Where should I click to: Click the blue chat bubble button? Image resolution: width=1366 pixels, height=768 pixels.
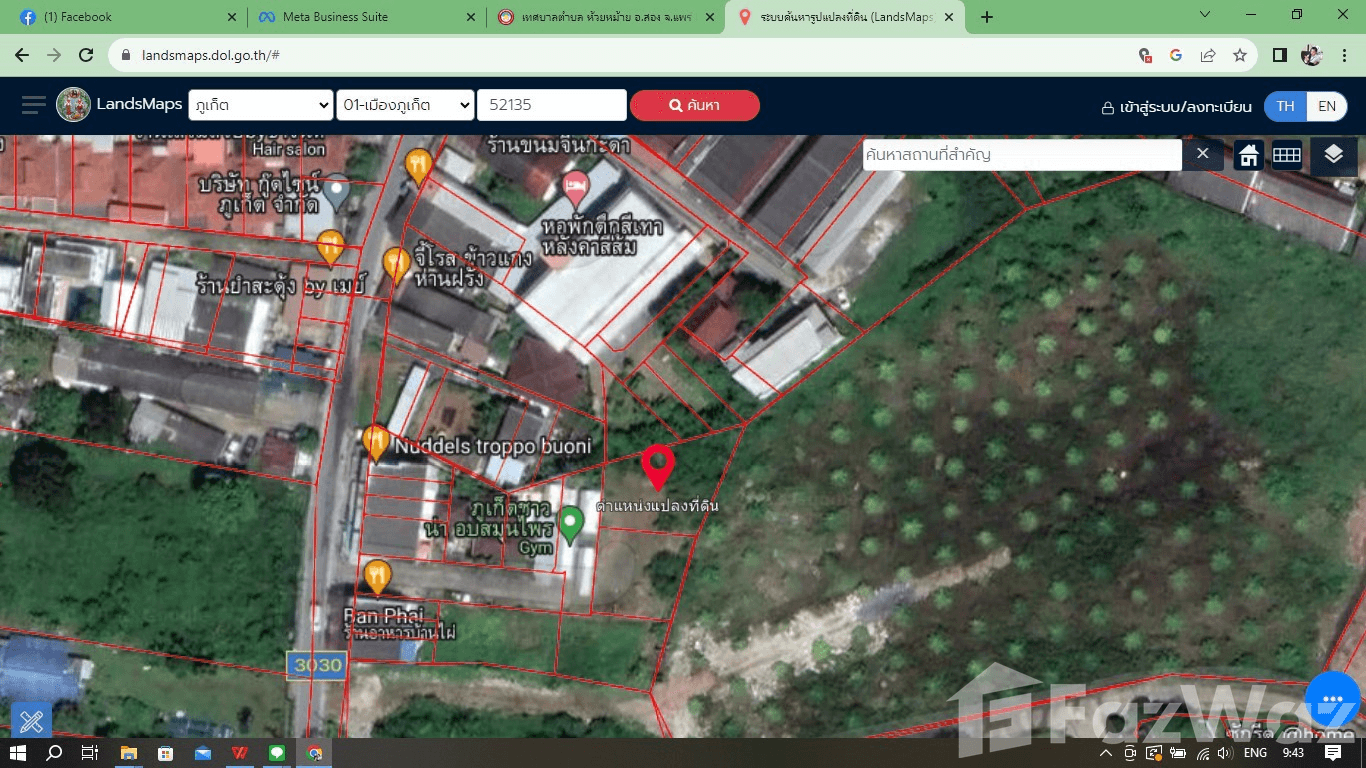(x=1332, y=700)
